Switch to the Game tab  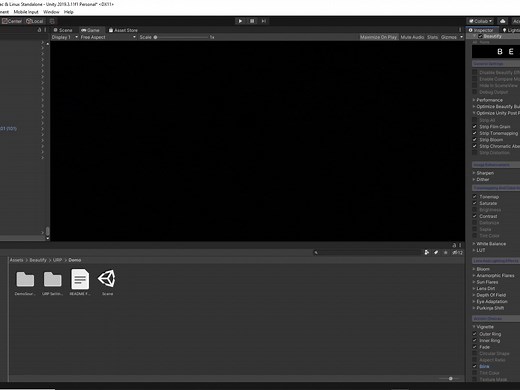coord(90,30)
